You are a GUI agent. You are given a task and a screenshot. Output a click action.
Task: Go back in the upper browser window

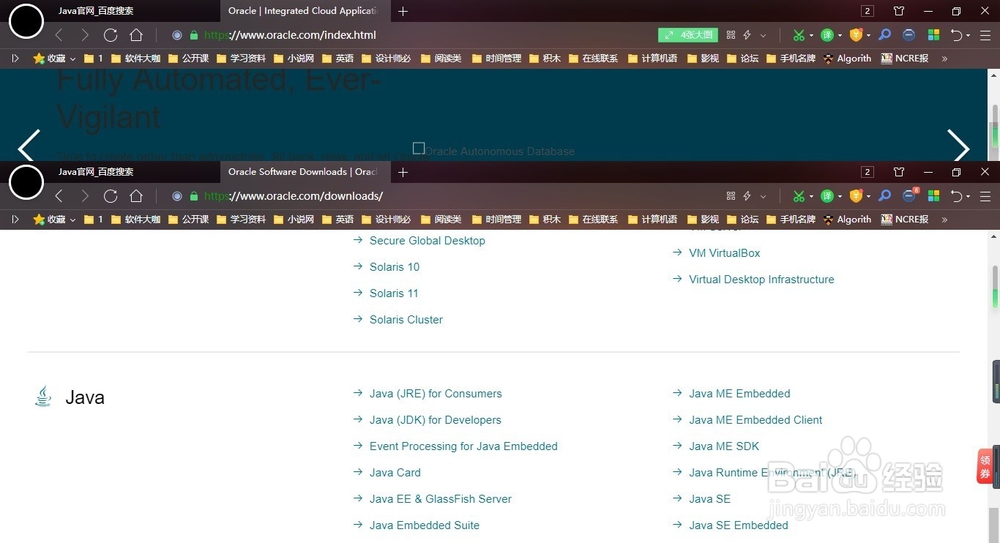59,35
